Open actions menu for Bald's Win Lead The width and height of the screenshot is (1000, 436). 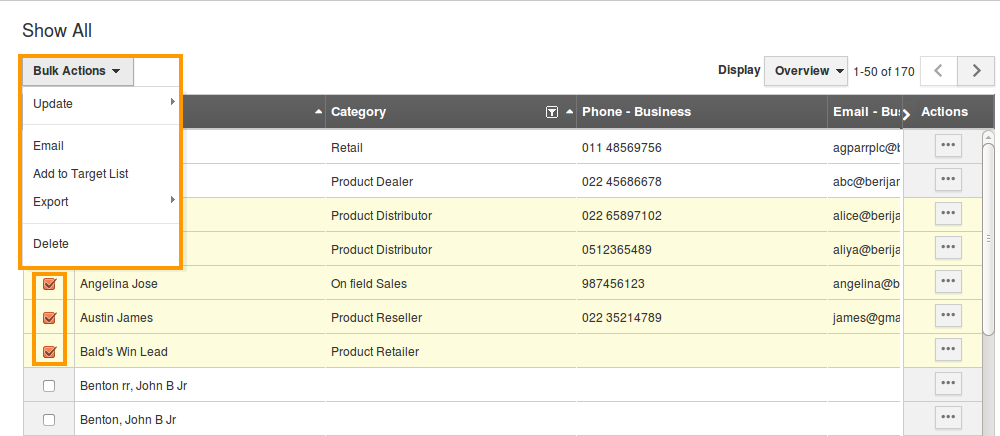click(948, 349)
